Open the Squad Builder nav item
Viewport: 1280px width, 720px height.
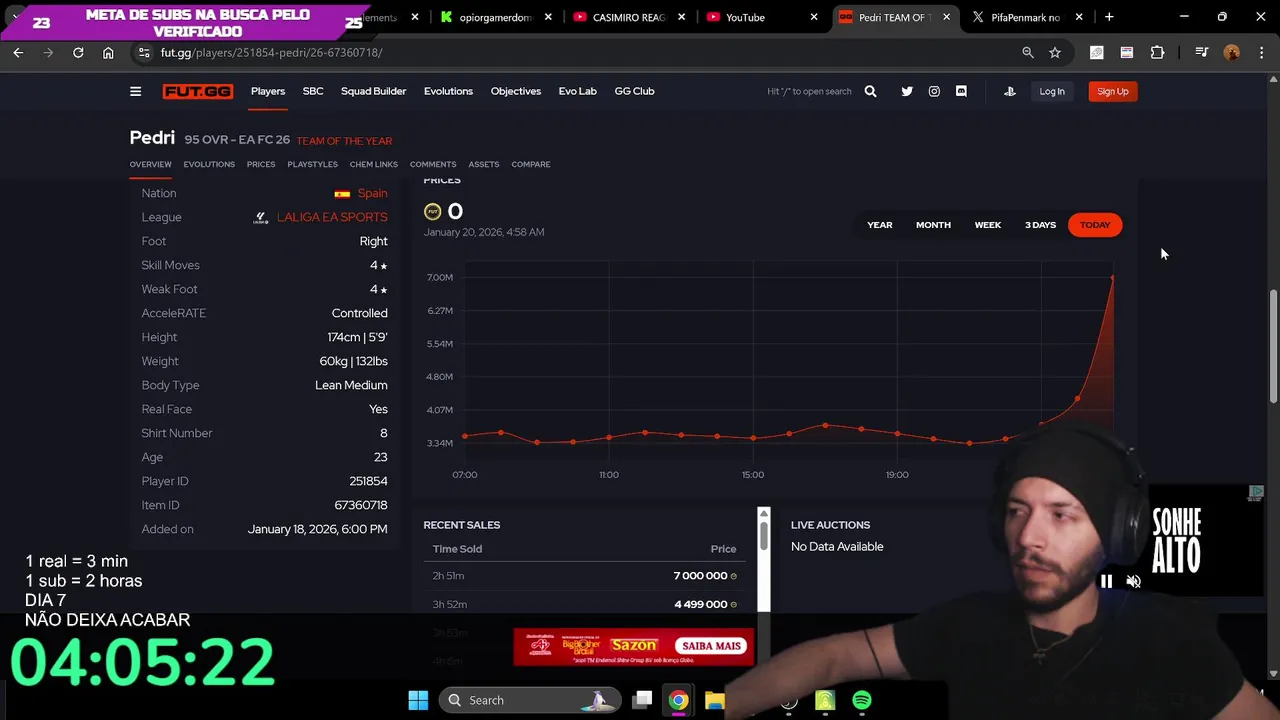click(x=373, y=91)
